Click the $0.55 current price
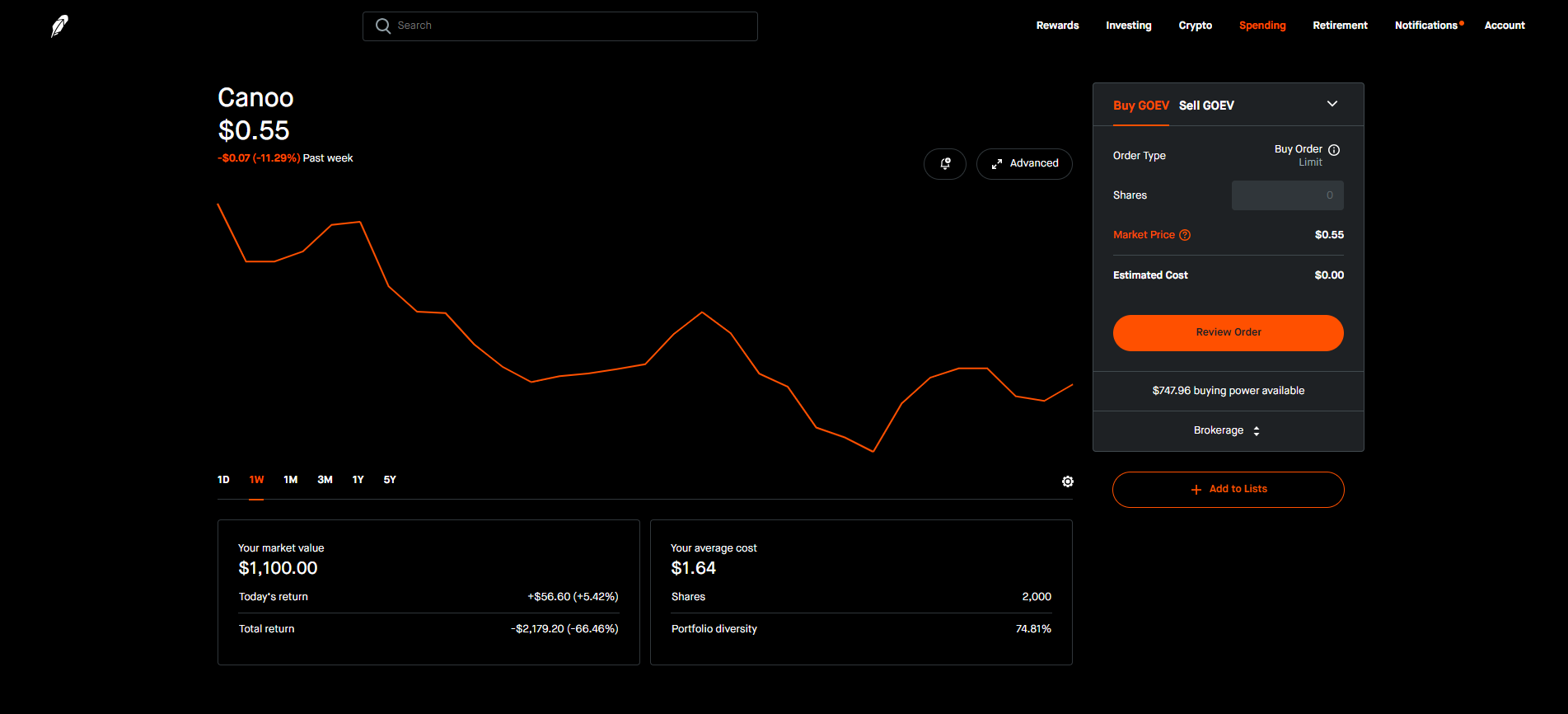The width and height of the screenshot is (1568, 714). pyautogui.click(x=254, y=130)
